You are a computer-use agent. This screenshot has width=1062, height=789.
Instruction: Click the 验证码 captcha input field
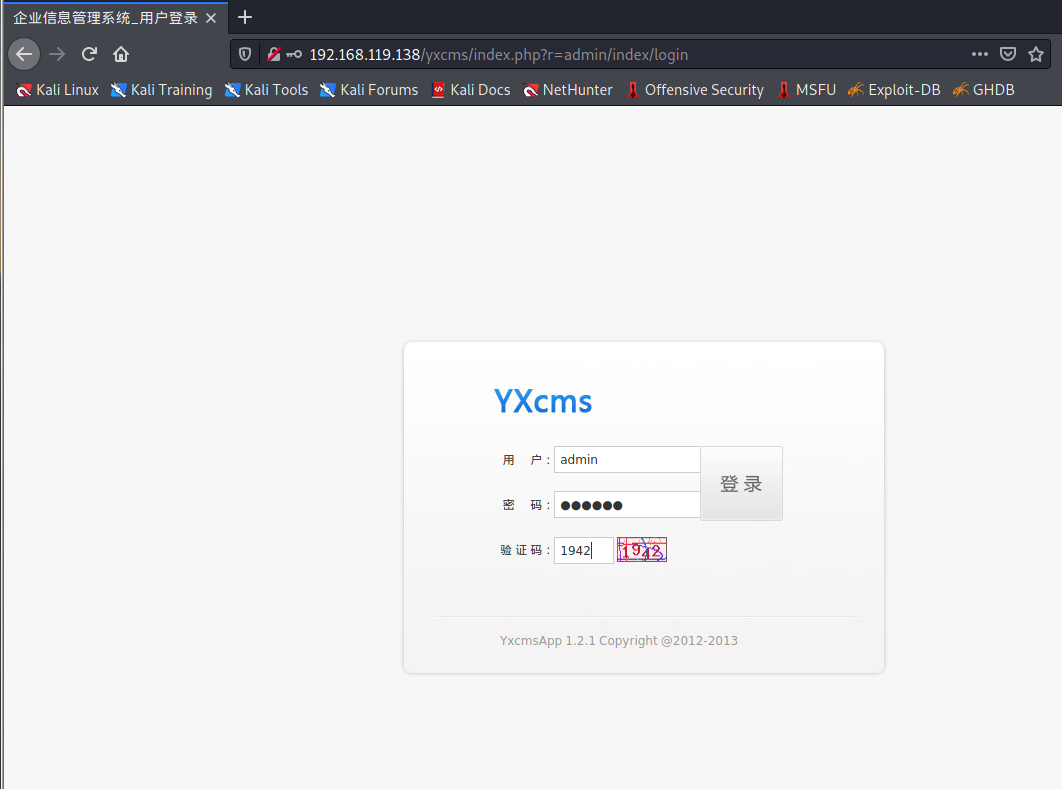[x=584, y=550]
